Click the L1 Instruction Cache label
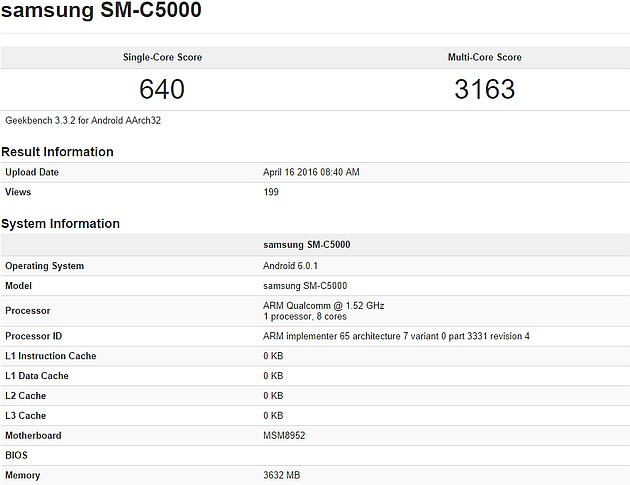 click(51, 356)
